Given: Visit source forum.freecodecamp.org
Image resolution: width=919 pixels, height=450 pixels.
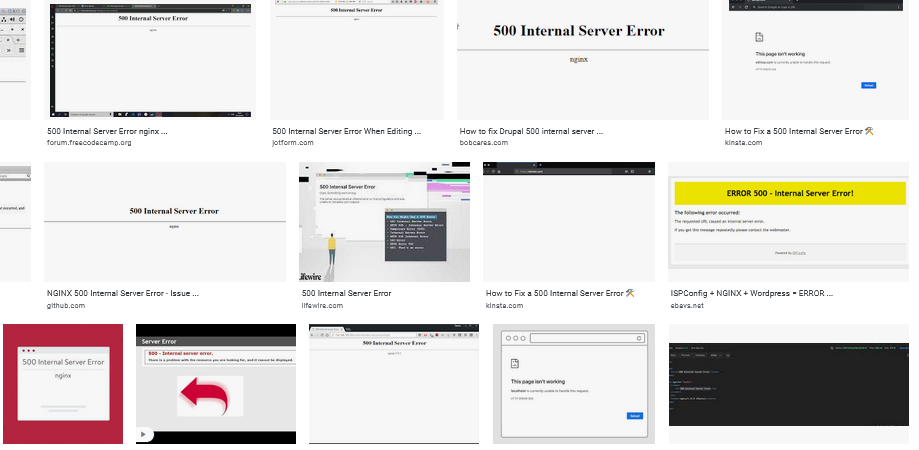Looking at the screenshot, I should point(89,142).
